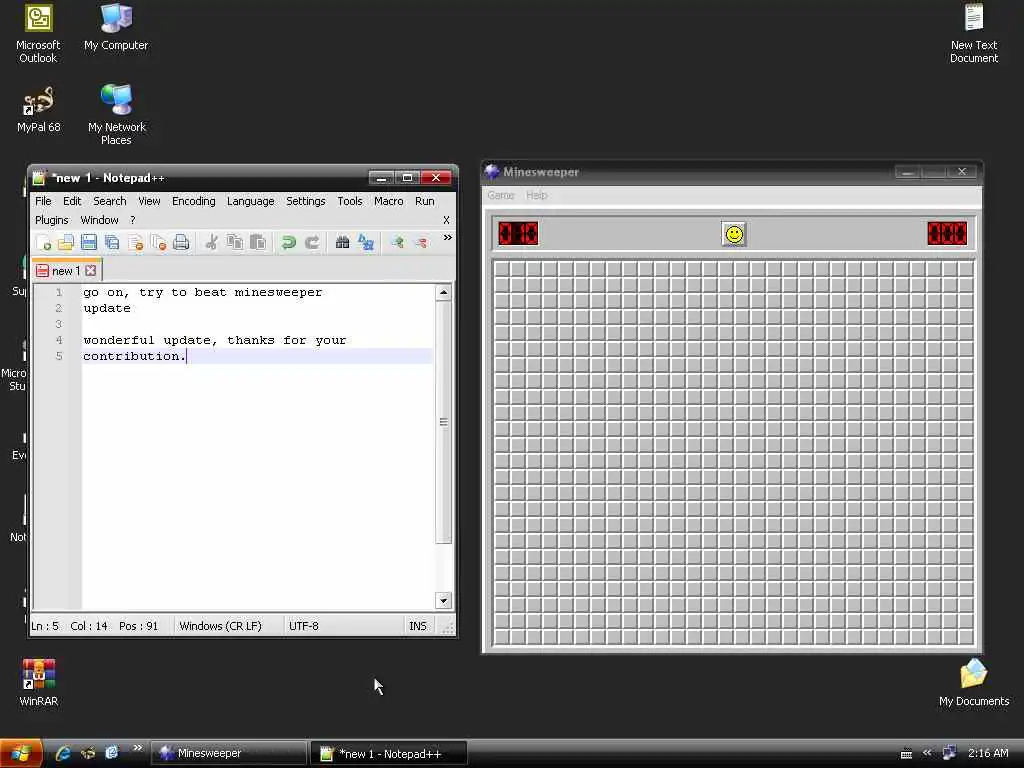
Task: Click the editor scrollbar up arrow
Action: pos(443,292)
